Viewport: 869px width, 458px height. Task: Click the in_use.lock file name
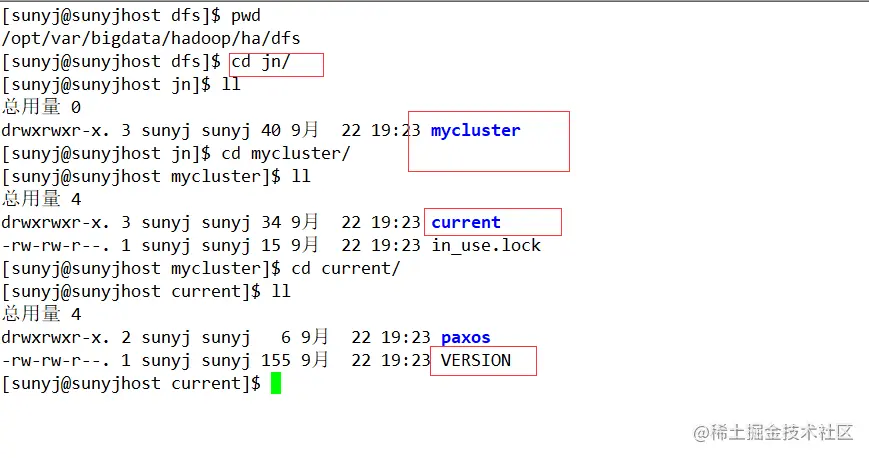click(486, 246)
